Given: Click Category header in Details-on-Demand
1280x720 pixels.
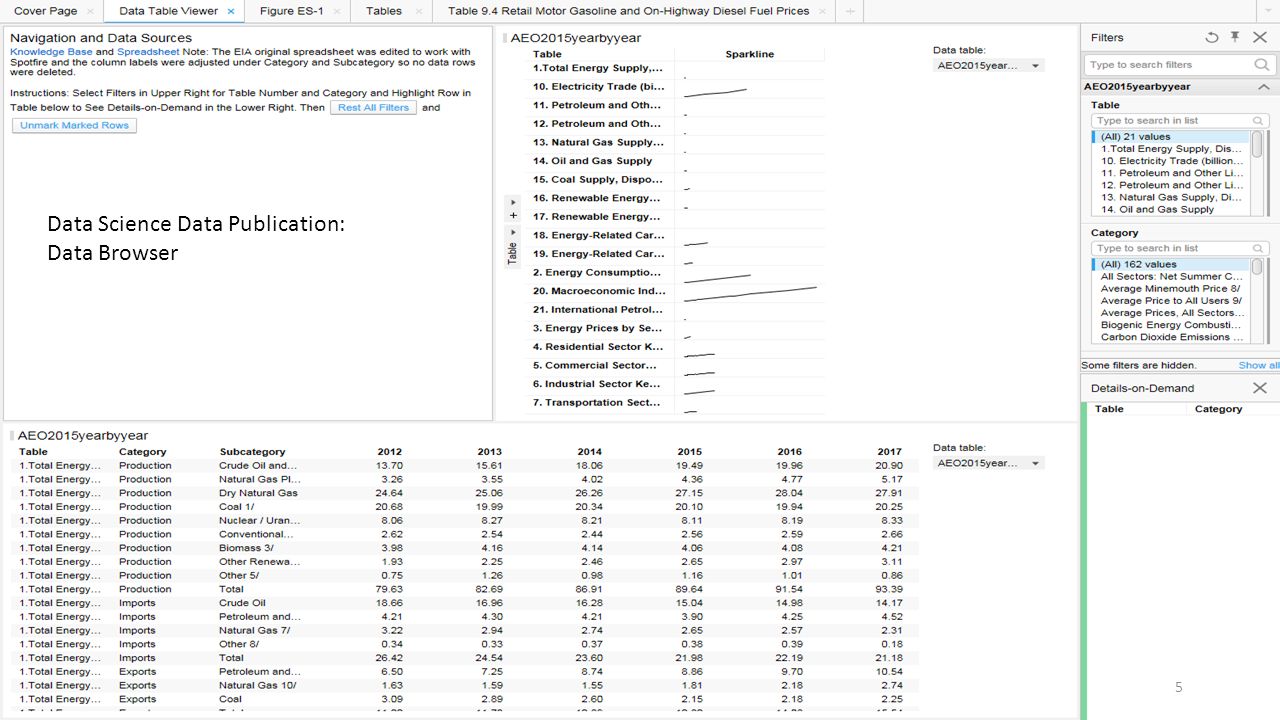Looking at the screenshot, I should click(x=1218, y=409).
